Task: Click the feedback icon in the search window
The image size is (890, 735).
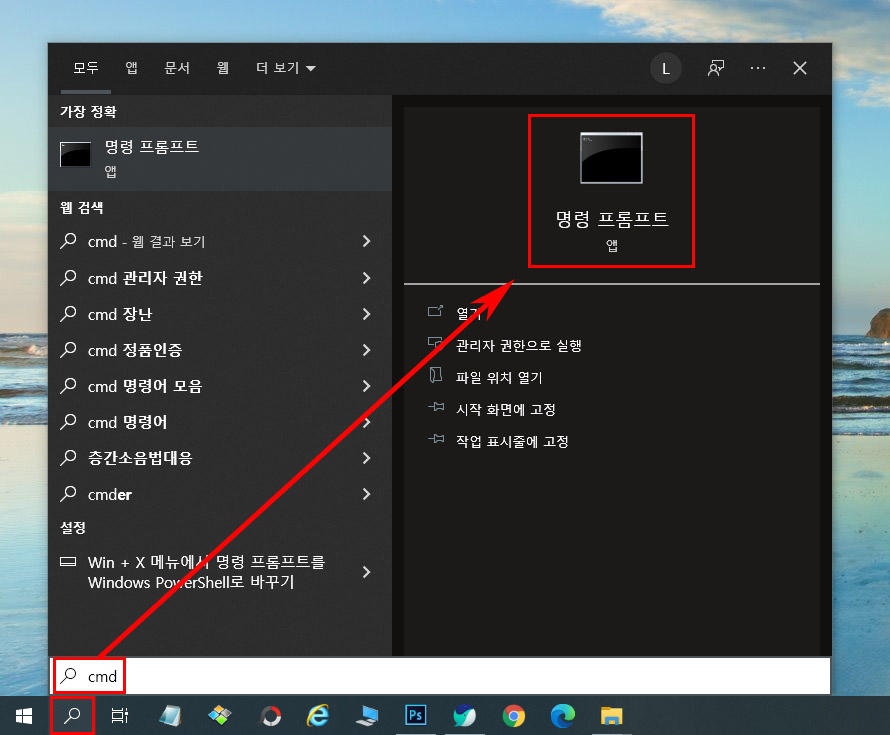Action: (x=714, y=68)
